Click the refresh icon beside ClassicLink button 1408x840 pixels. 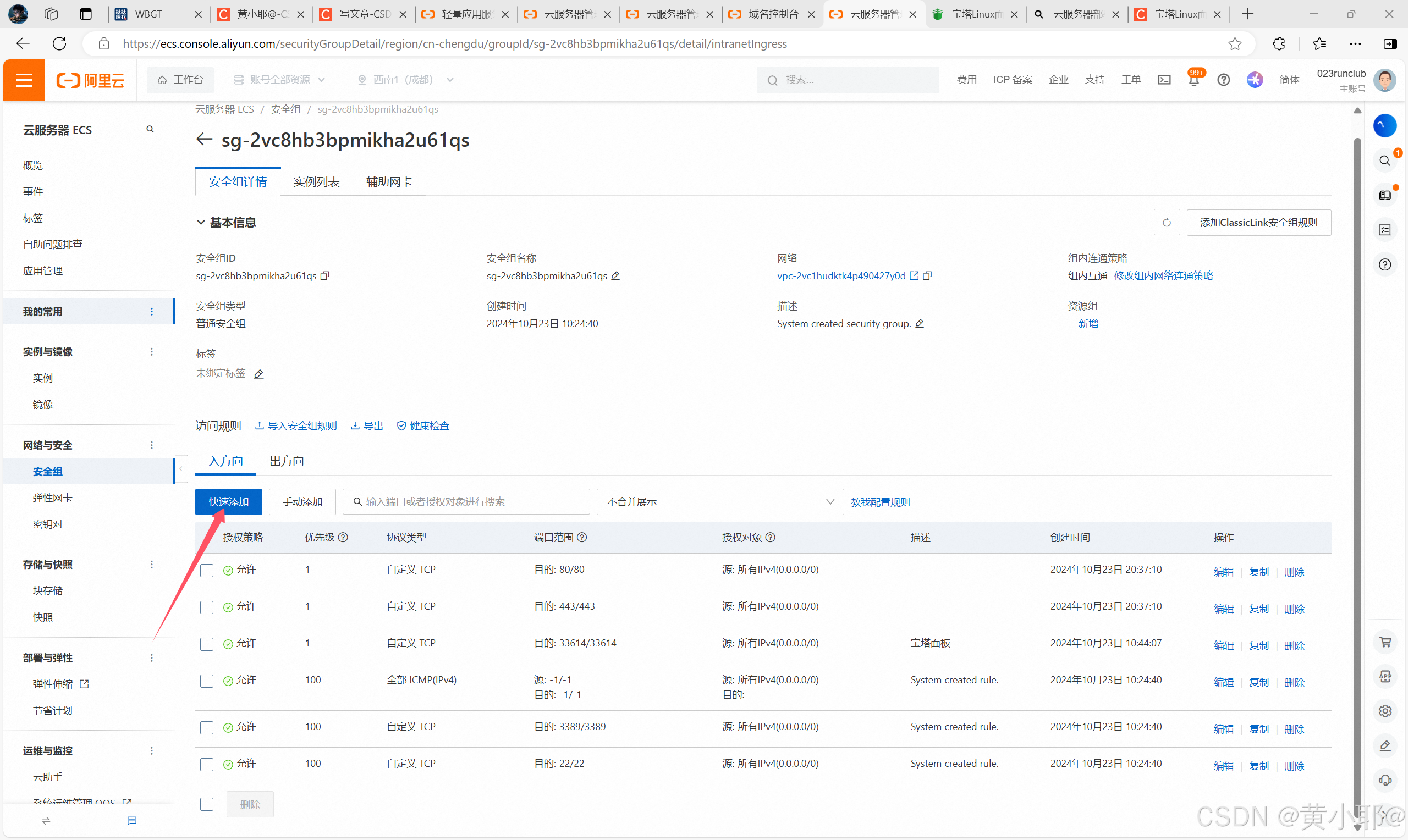click(1166, 223)
